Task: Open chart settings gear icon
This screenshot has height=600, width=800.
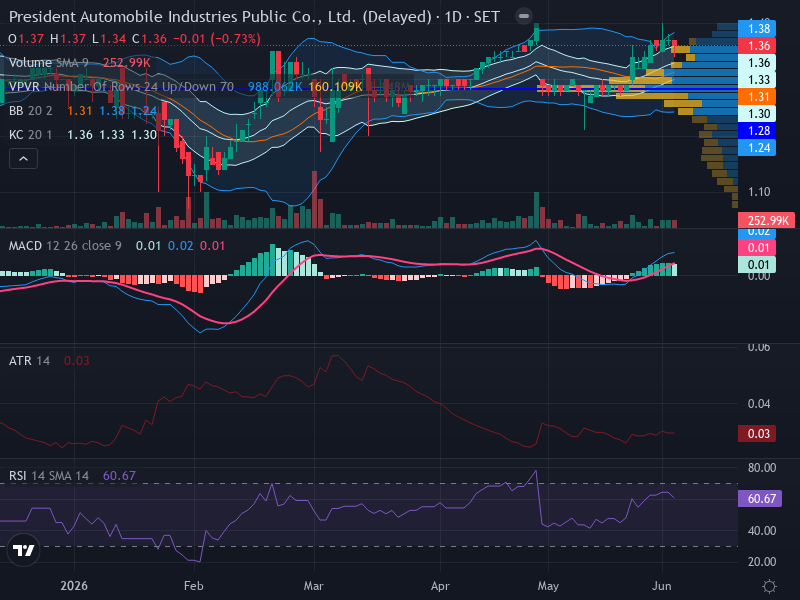Action: pyautogui.click(x=769, y=586)
